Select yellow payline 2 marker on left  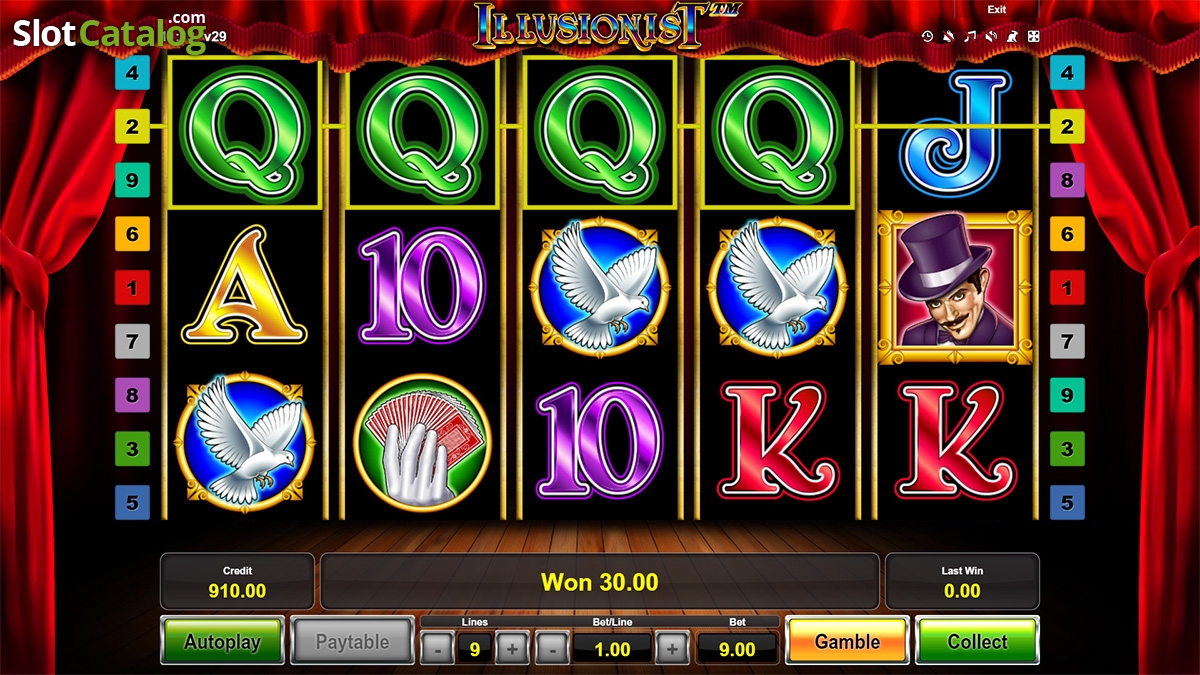coord(132,127)
